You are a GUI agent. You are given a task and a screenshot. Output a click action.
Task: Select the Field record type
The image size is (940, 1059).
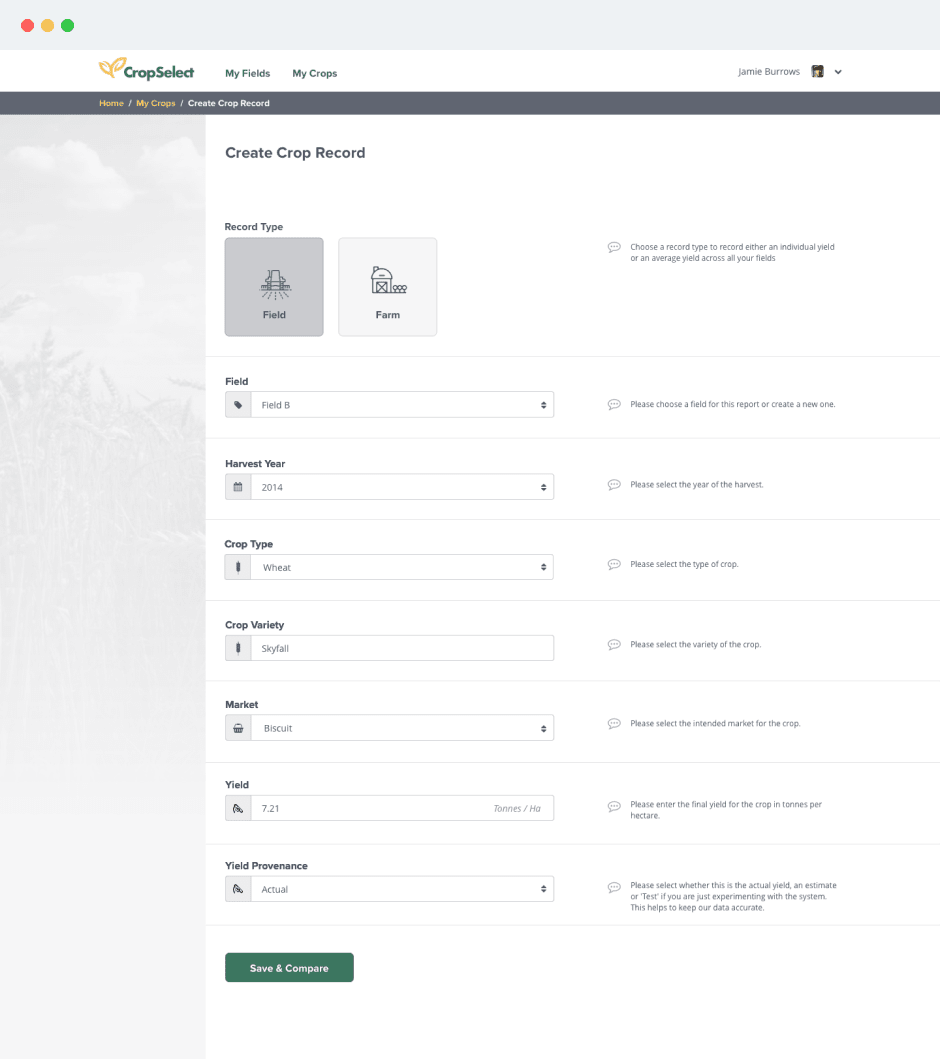(274, 287)
